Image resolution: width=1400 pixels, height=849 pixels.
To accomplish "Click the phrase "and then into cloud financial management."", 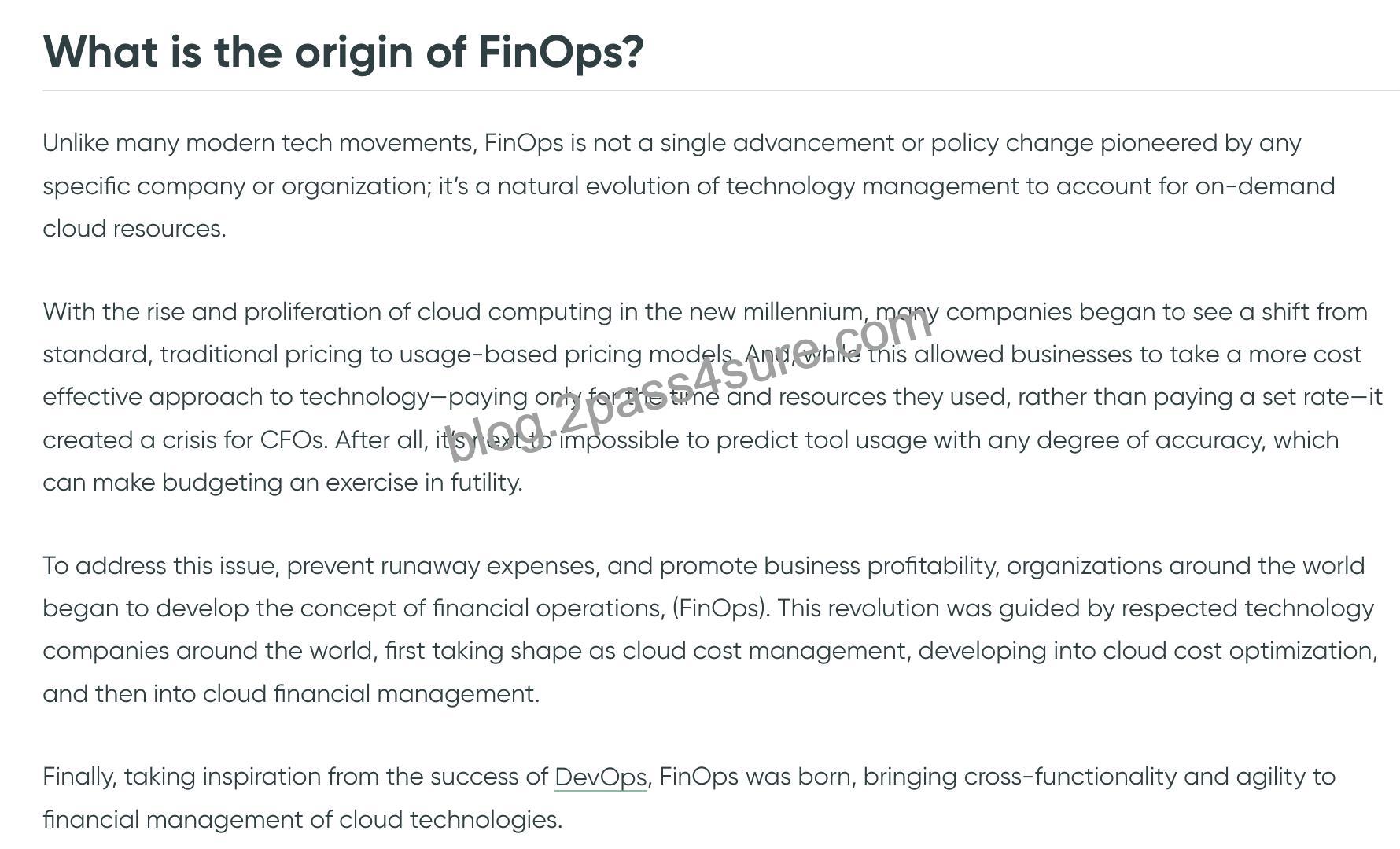I will tap(291, 693).
